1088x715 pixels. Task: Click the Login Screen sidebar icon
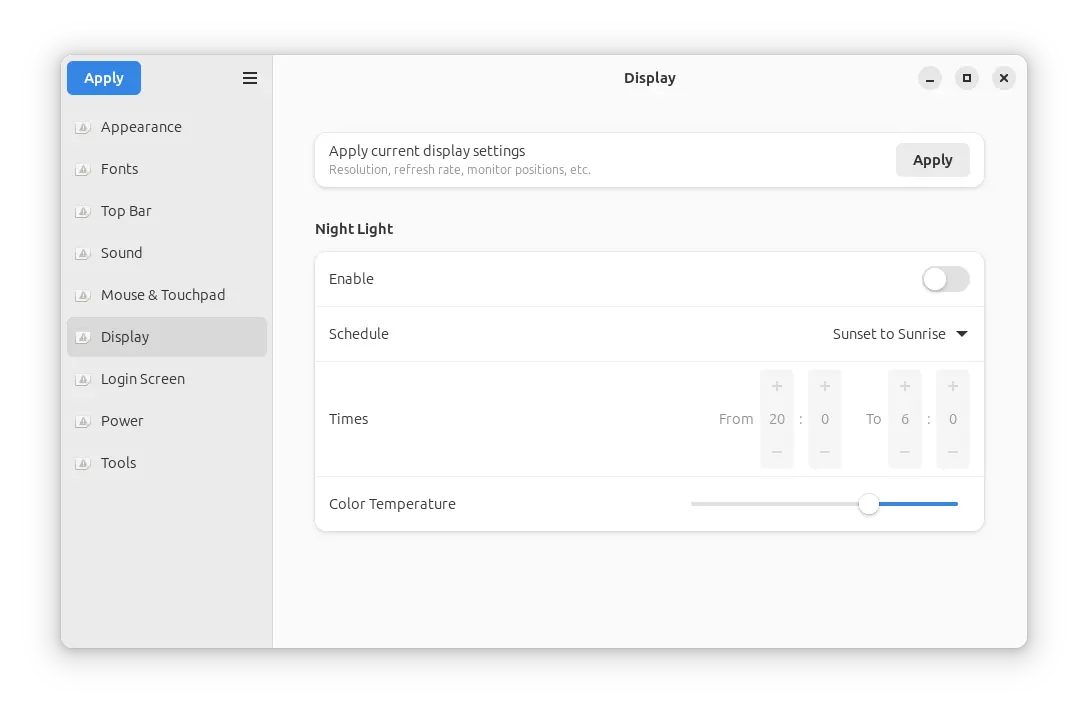pyautogui.click(x=82, y=380)
